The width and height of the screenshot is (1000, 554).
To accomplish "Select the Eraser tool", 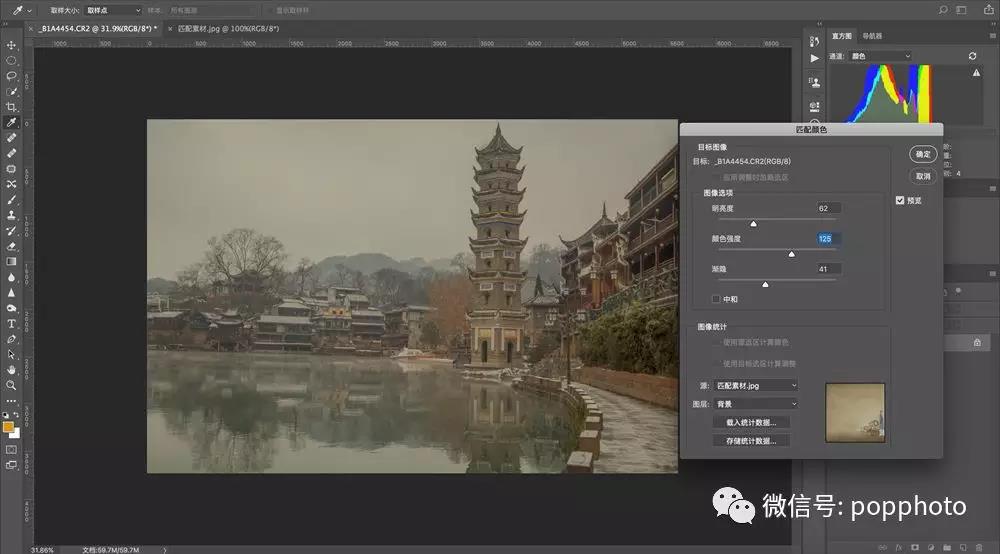I will click(11, 246).
